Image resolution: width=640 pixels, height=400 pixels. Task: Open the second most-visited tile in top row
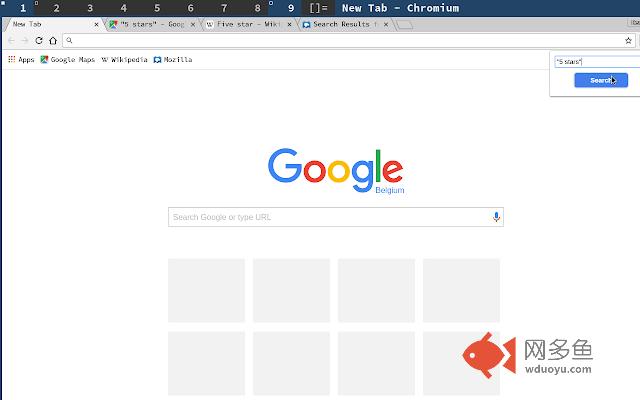click(291, 290)
